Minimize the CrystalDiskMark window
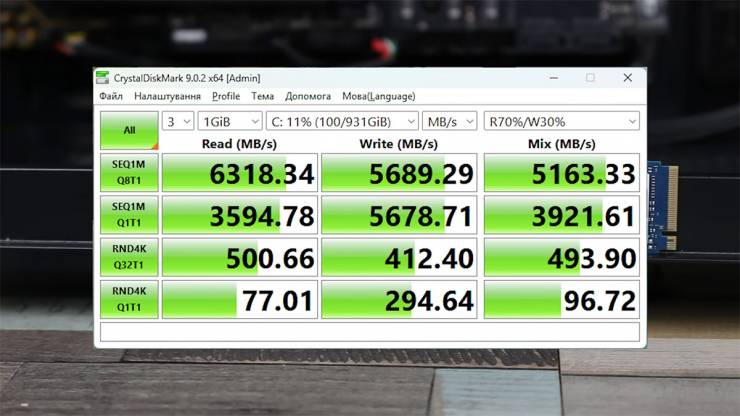The width and height of the screenshot is (740, 416). point(554,77)
